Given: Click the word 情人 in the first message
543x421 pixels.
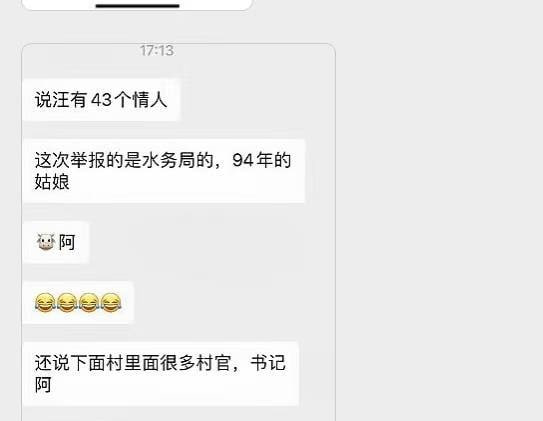Looking at the screenshot, I should pos(150,100).
